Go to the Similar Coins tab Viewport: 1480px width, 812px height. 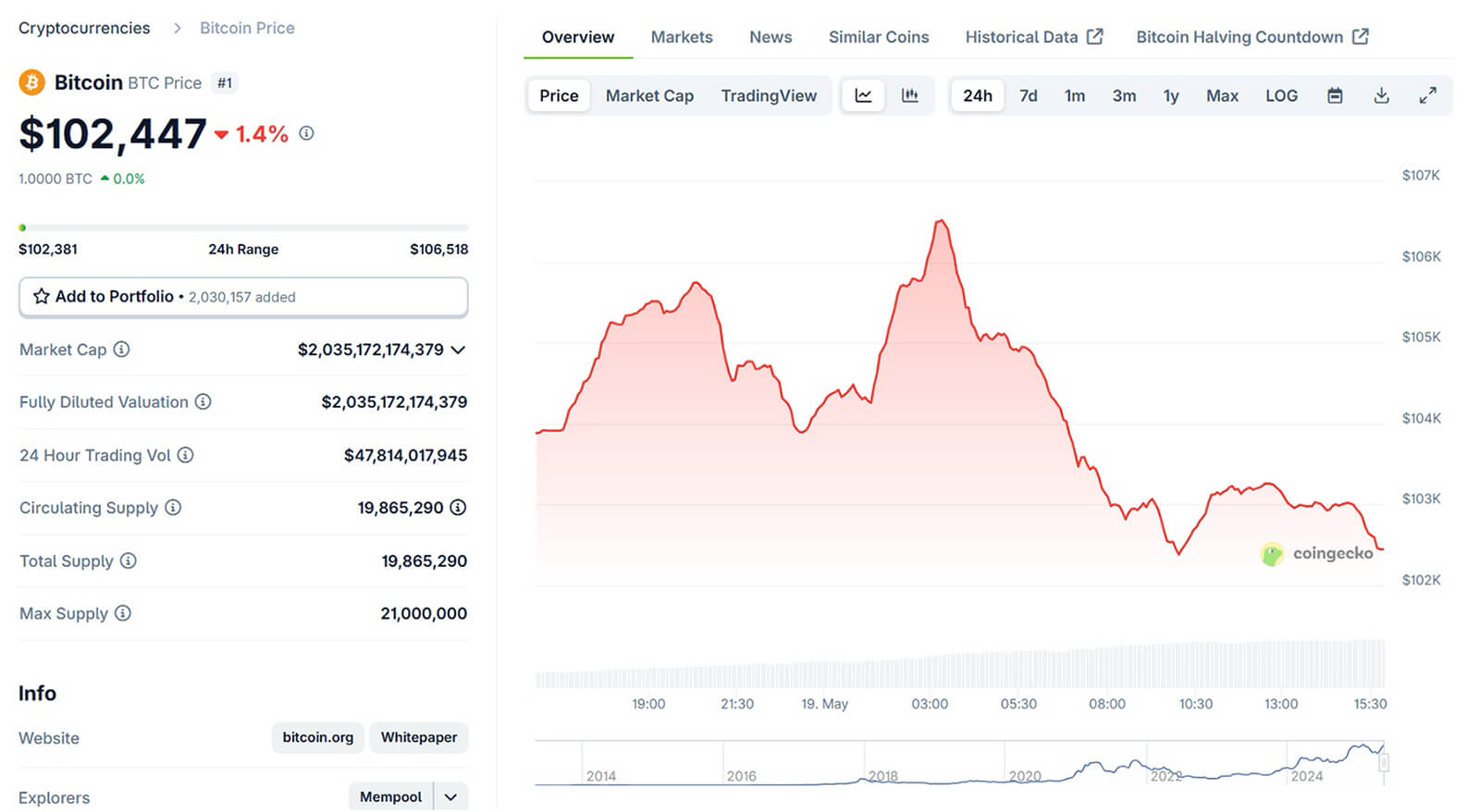point(878,37)
